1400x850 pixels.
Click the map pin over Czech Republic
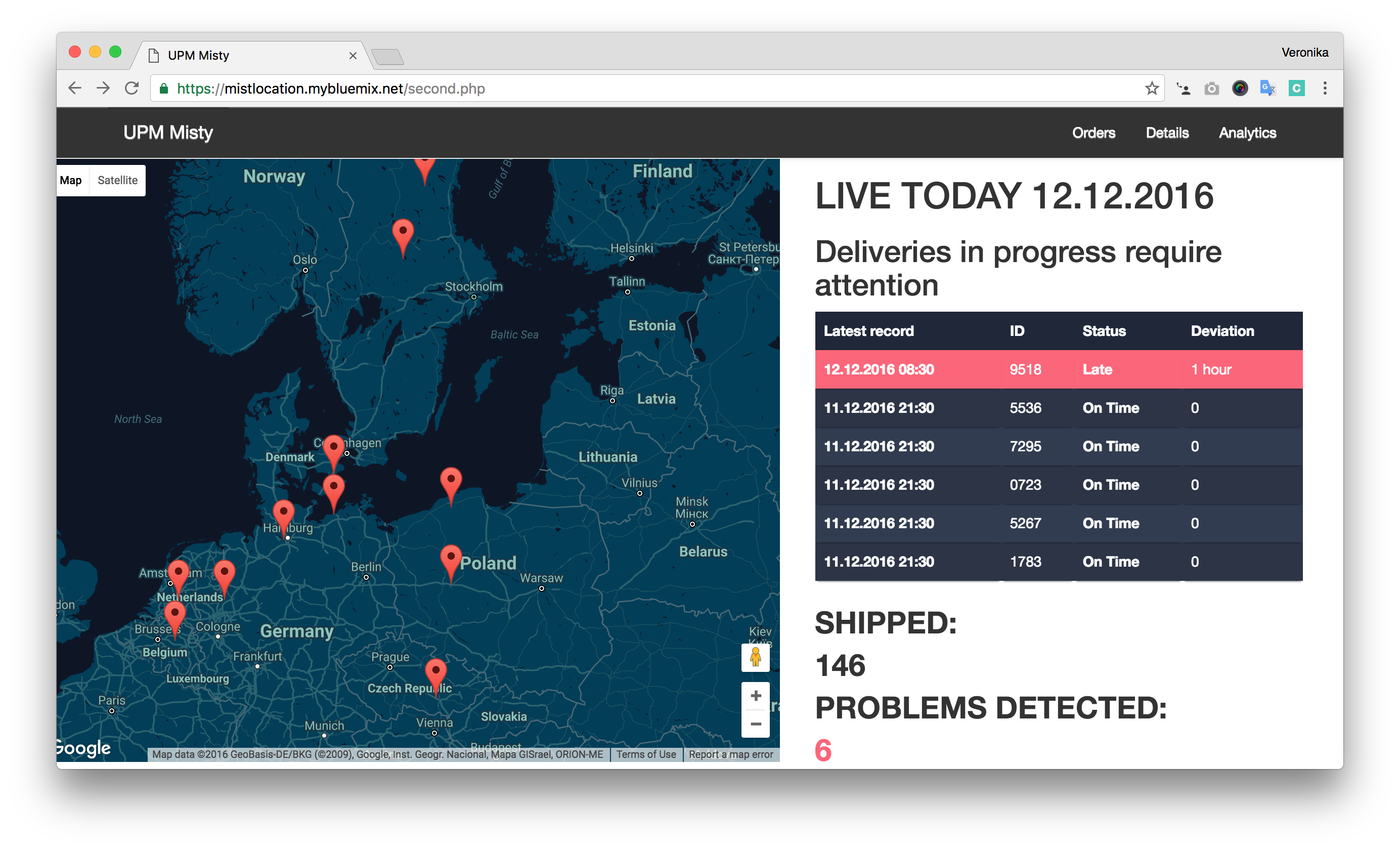(x=436, y=672)
